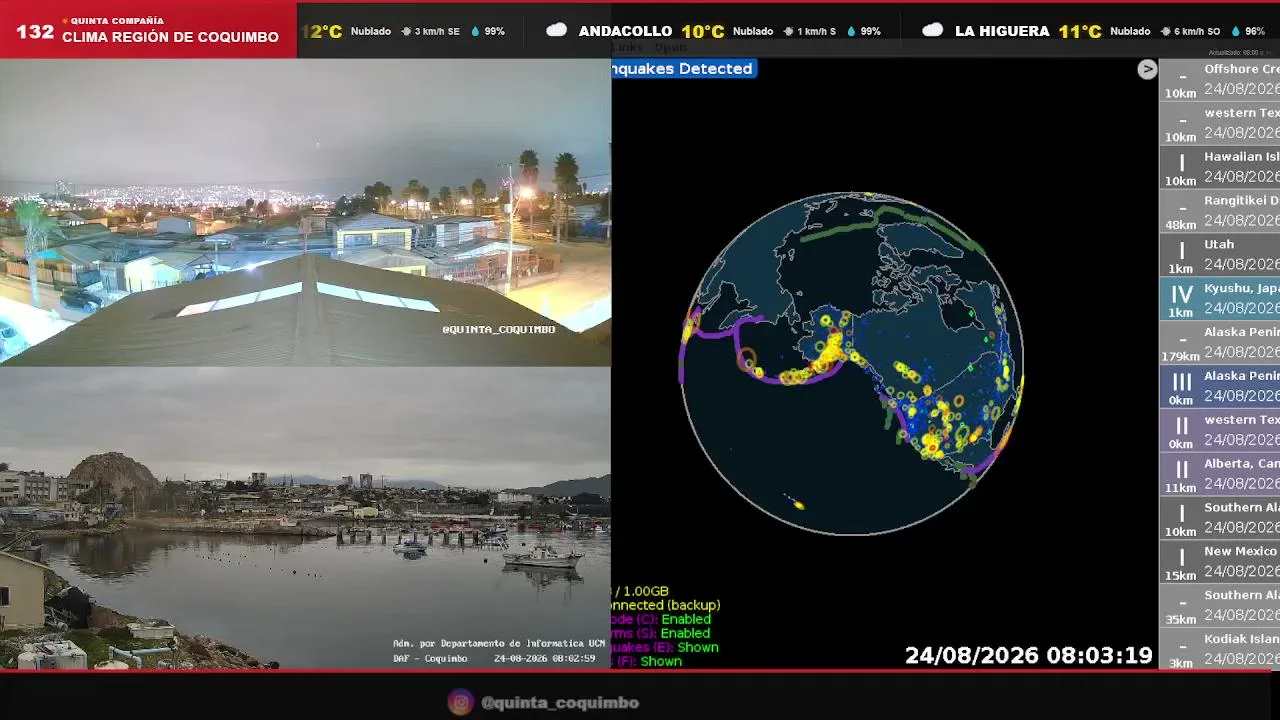Screen dimensions: 1280x720
Task: Click the humidity droplet icon beside 3 km/h SE
Action: pos(474,31)
